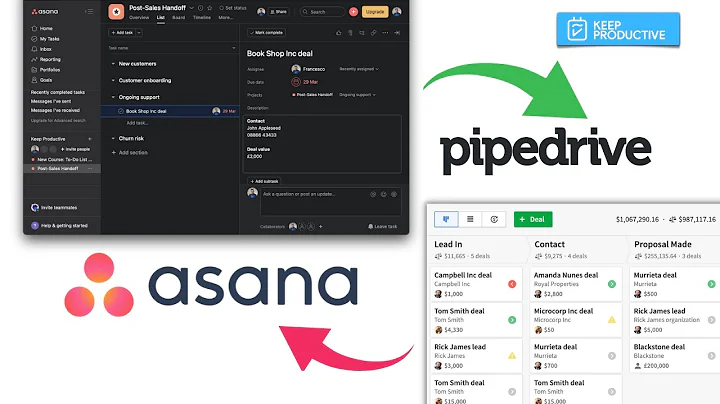
Task: Click the red activity indicator on Campbell Inc deal
Action: coord(512,284)
